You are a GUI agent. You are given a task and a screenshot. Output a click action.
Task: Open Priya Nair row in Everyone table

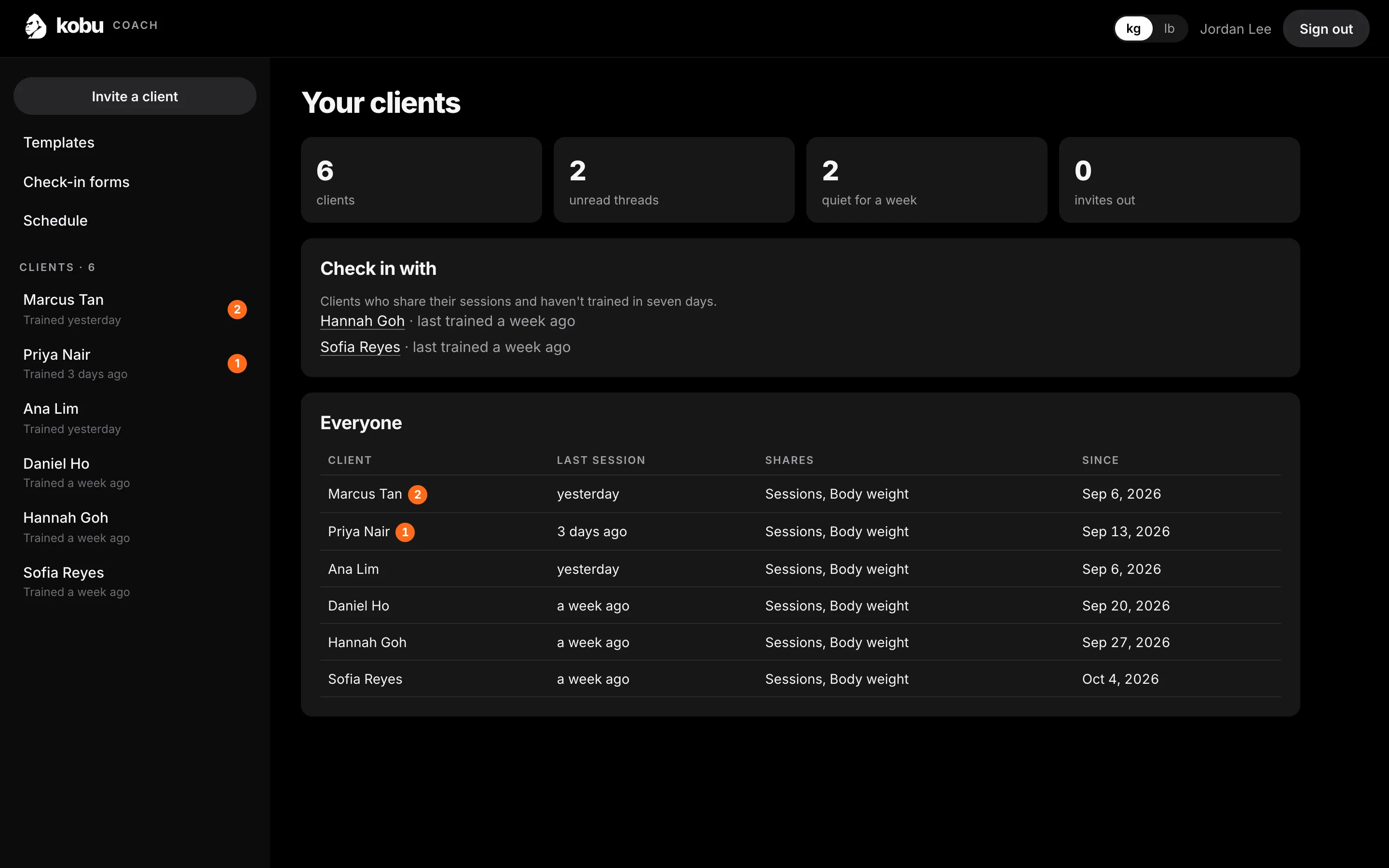(x=800, y=531)
